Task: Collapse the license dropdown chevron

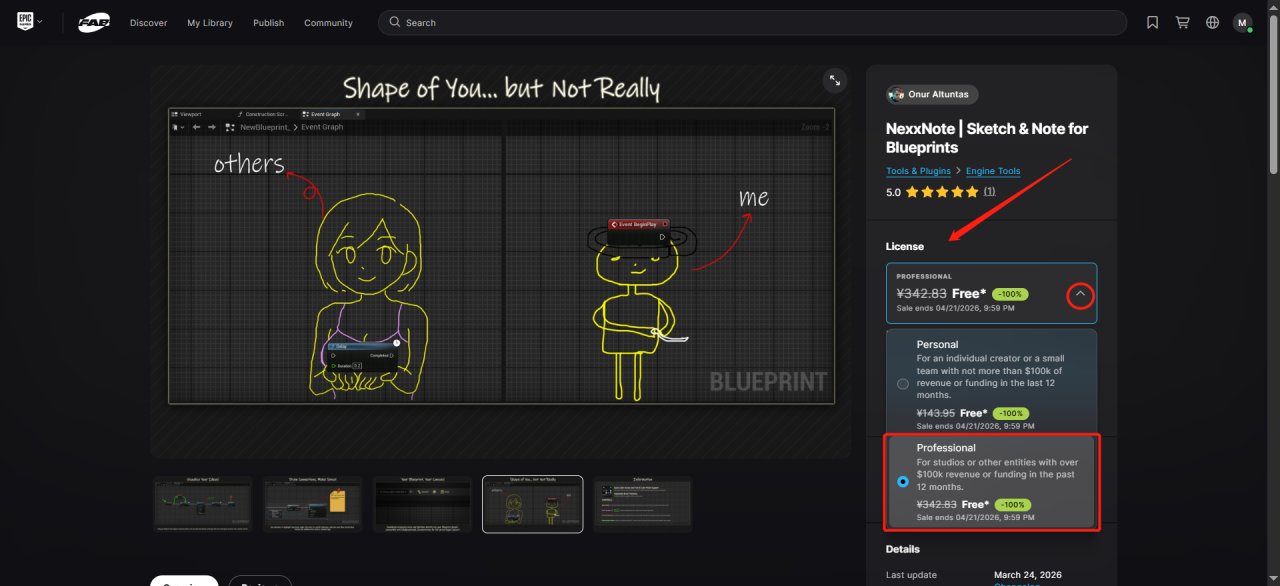Action: (x=1080, y=295)
